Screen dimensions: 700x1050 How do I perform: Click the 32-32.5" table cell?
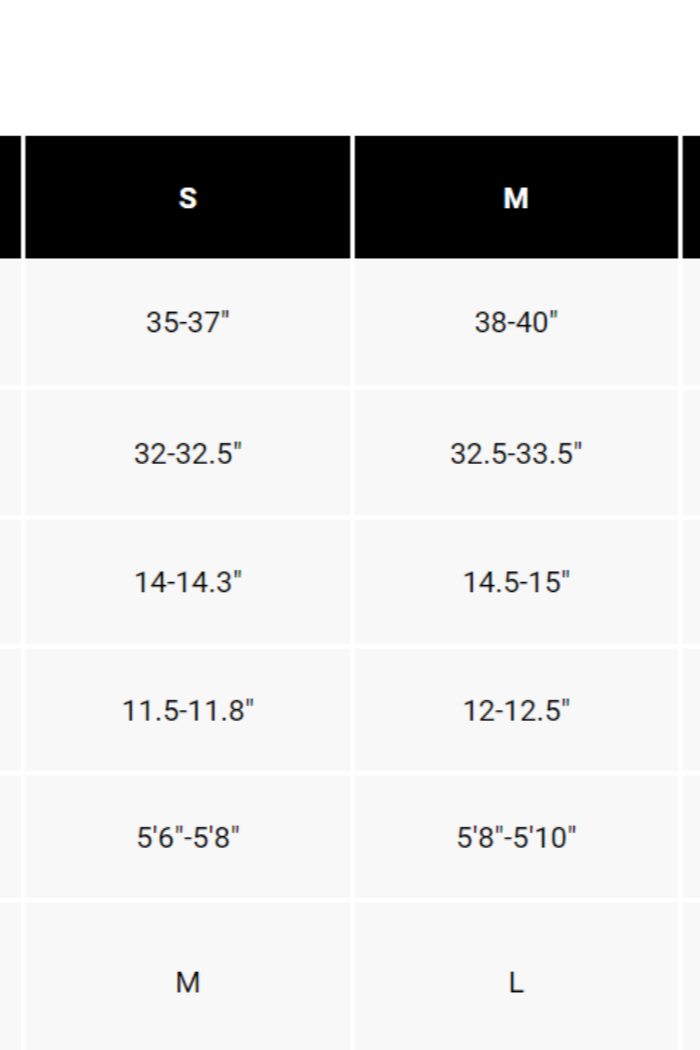tap(188, 453)
